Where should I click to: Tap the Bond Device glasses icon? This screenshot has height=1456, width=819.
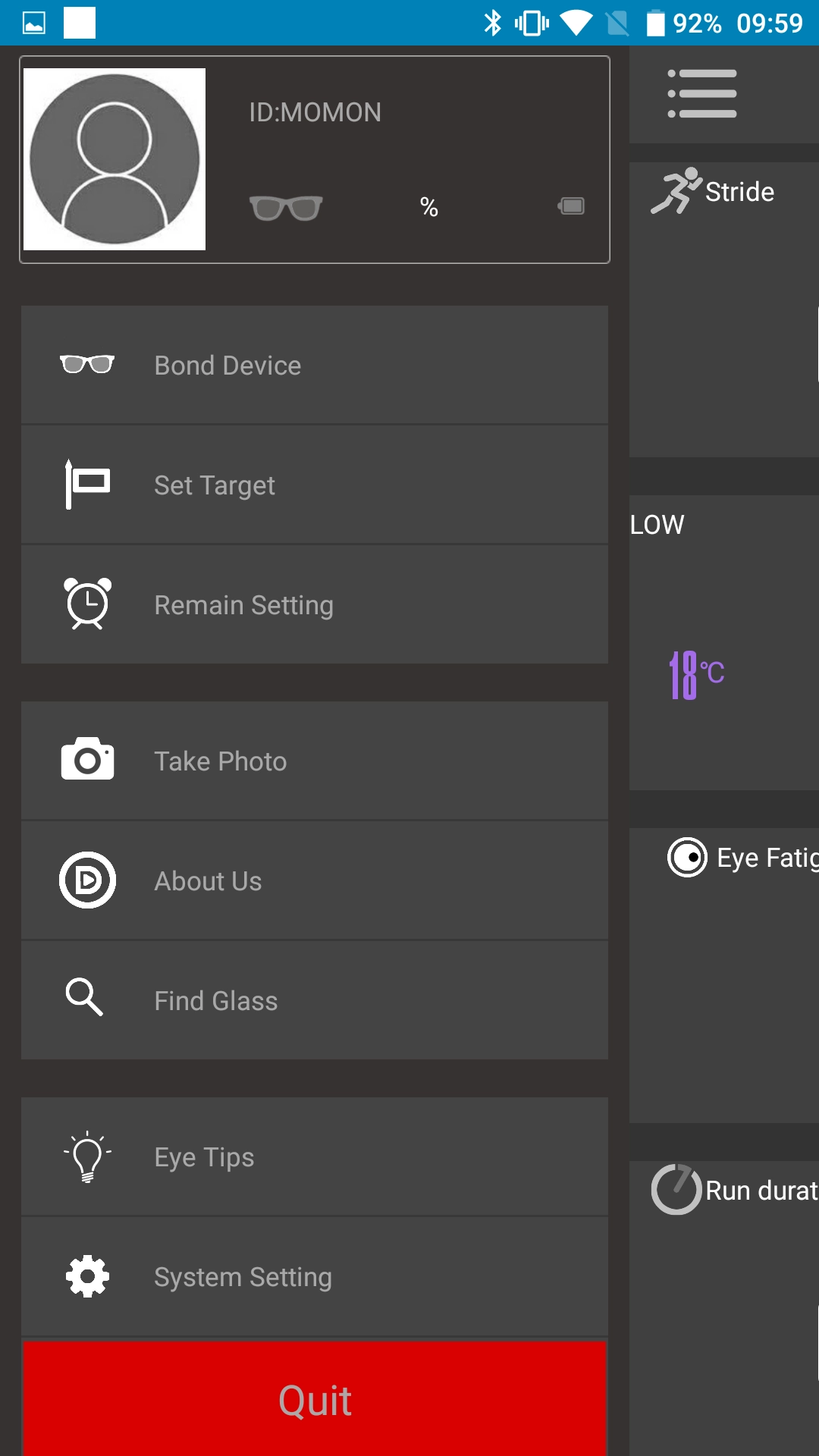point(87,365)
